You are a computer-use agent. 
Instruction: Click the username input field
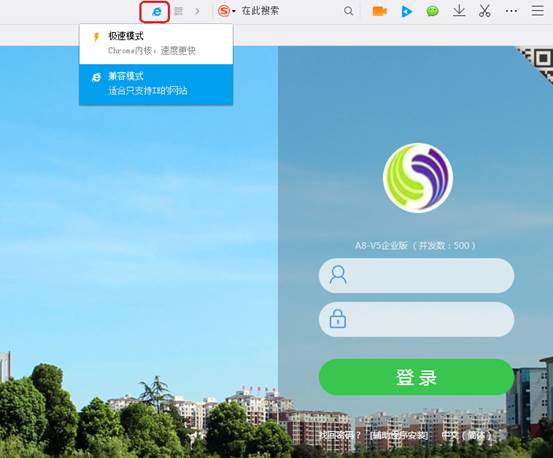tap(417, 276)
